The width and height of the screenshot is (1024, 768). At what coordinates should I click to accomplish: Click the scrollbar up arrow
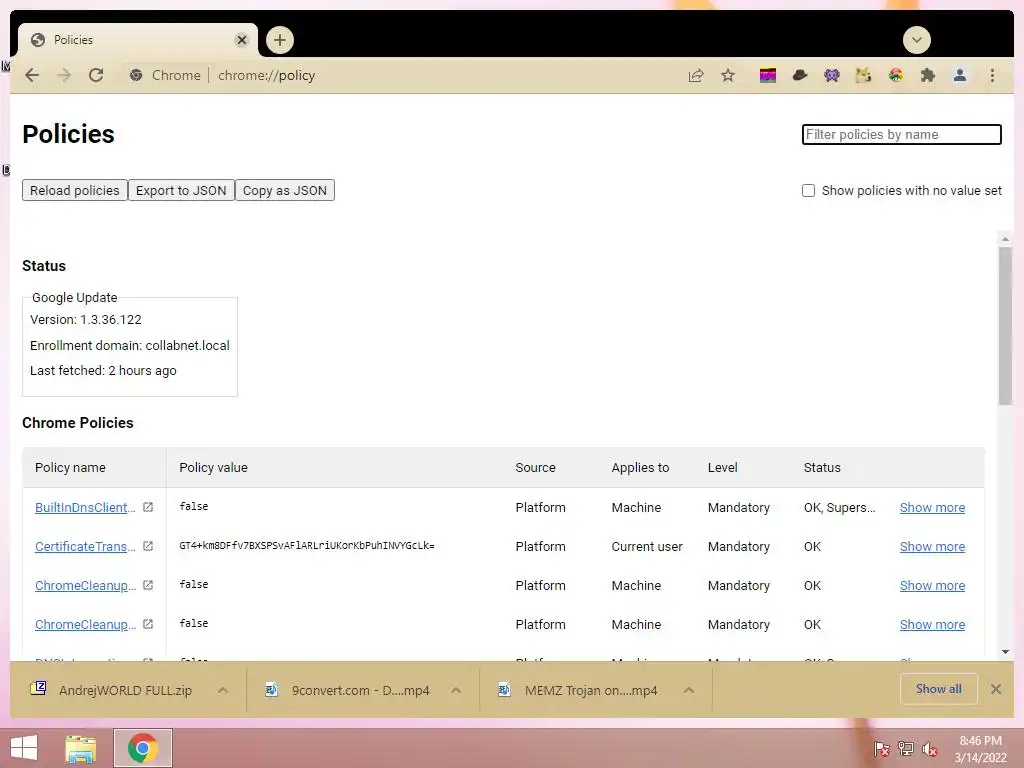(x=1005, y=239)
